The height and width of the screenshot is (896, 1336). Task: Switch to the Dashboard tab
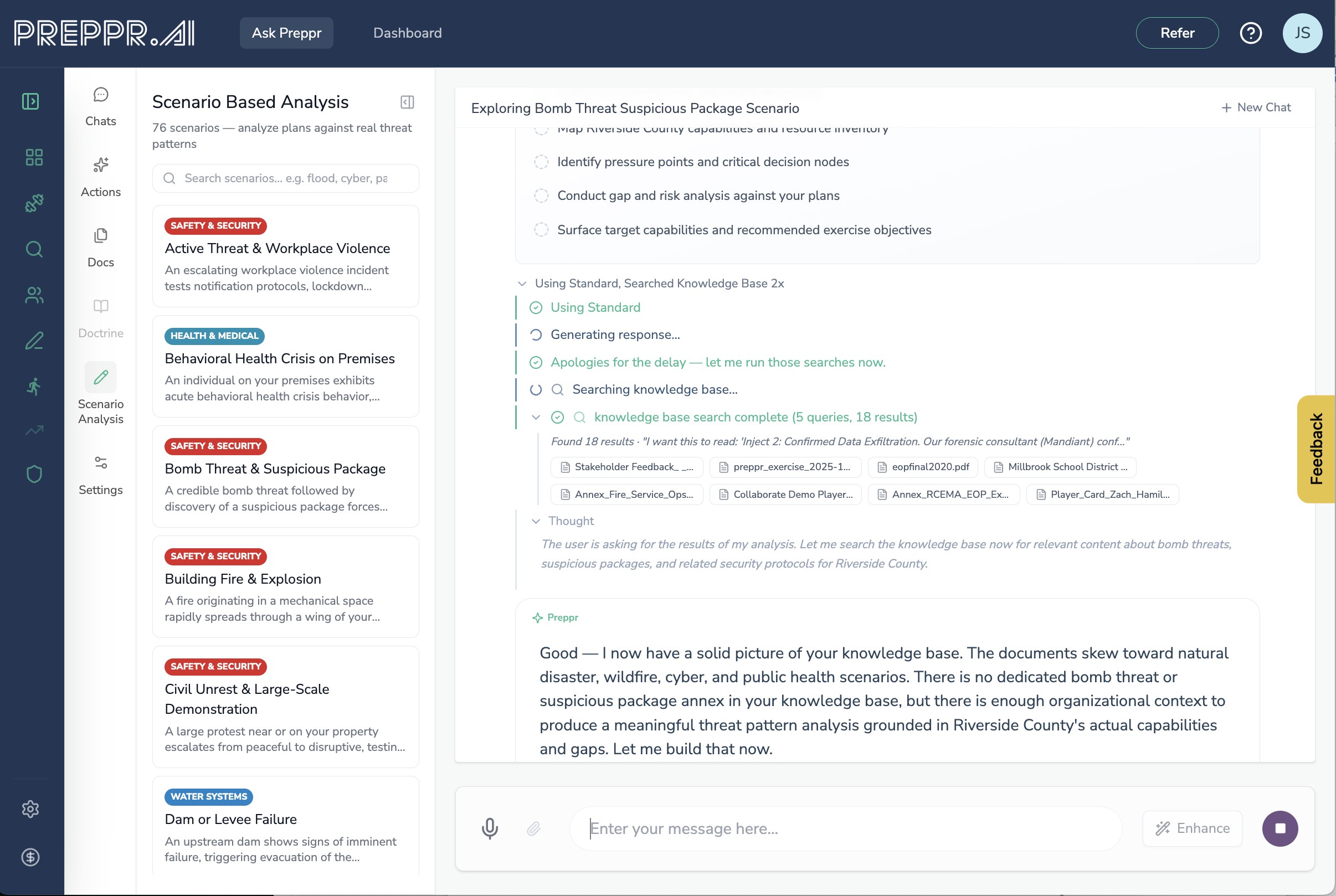pos(407,33)
